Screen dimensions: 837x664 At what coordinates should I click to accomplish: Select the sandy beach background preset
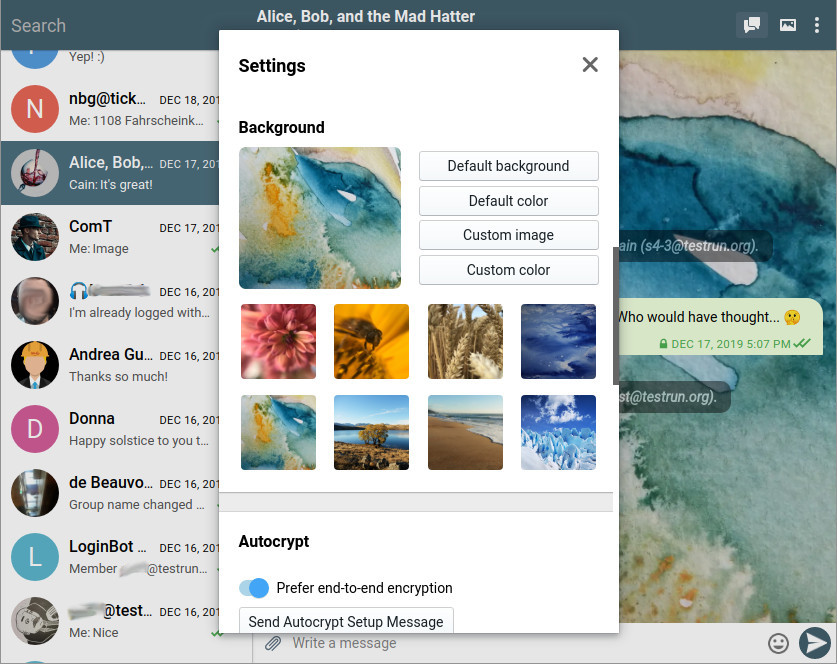point(465,432)
